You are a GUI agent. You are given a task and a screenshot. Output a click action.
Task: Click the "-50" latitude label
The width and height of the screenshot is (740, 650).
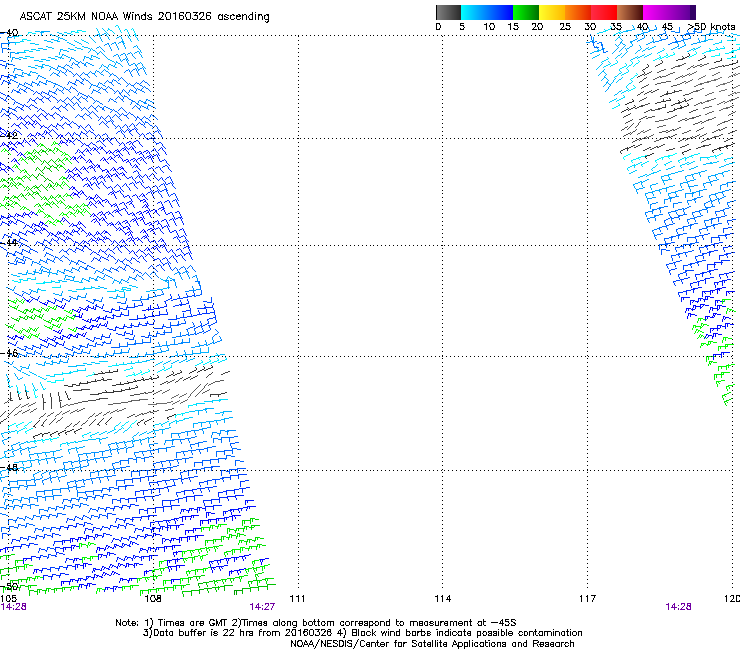(x=9, y=587)
